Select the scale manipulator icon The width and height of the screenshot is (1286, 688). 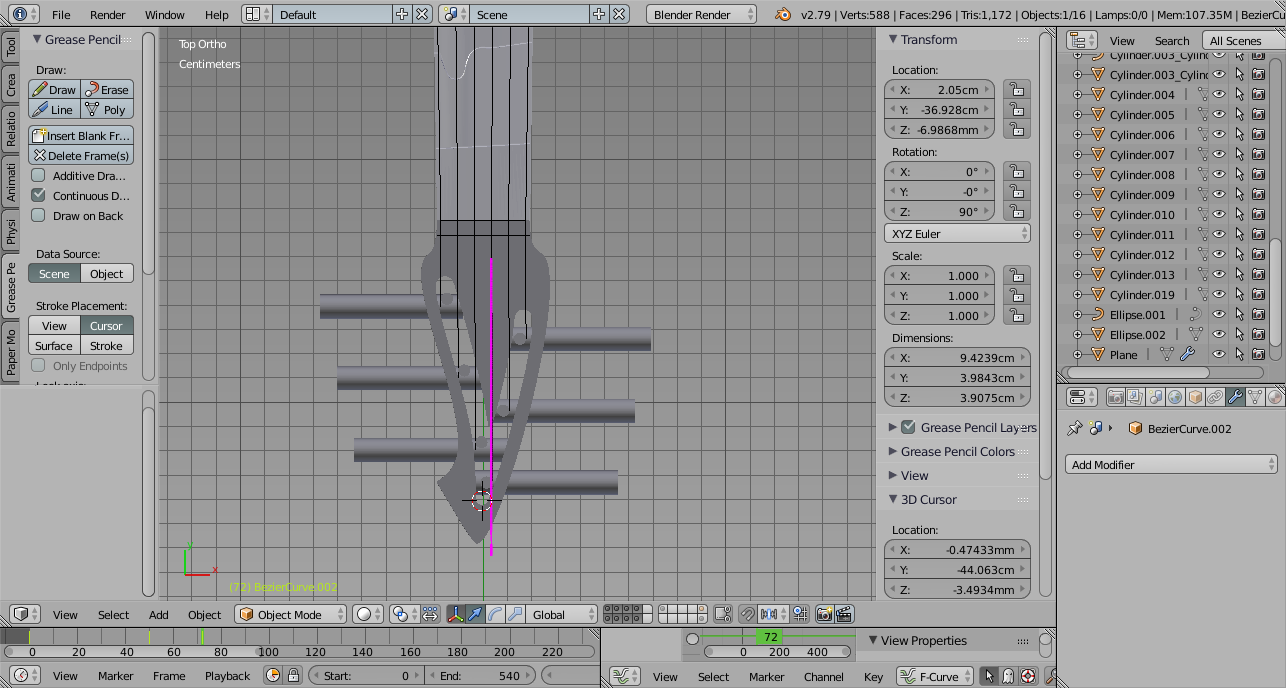[x=515, y=614]
